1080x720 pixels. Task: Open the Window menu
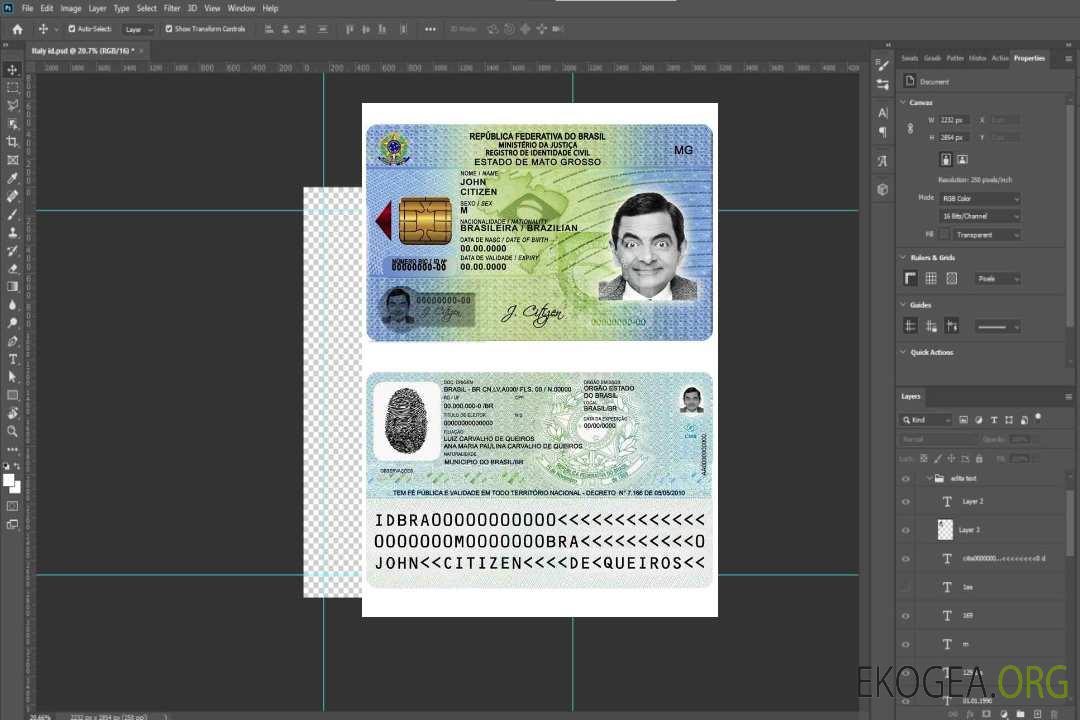click(x=241, y=8)
